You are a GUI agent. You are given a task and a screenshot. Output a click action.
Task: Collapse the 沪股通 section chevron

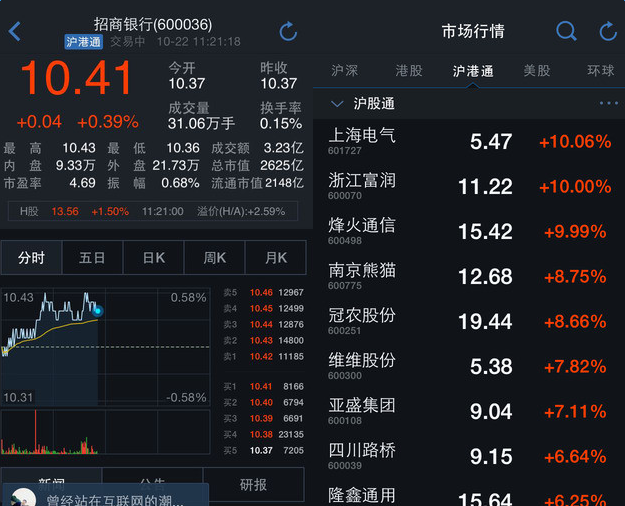(337, 104)
